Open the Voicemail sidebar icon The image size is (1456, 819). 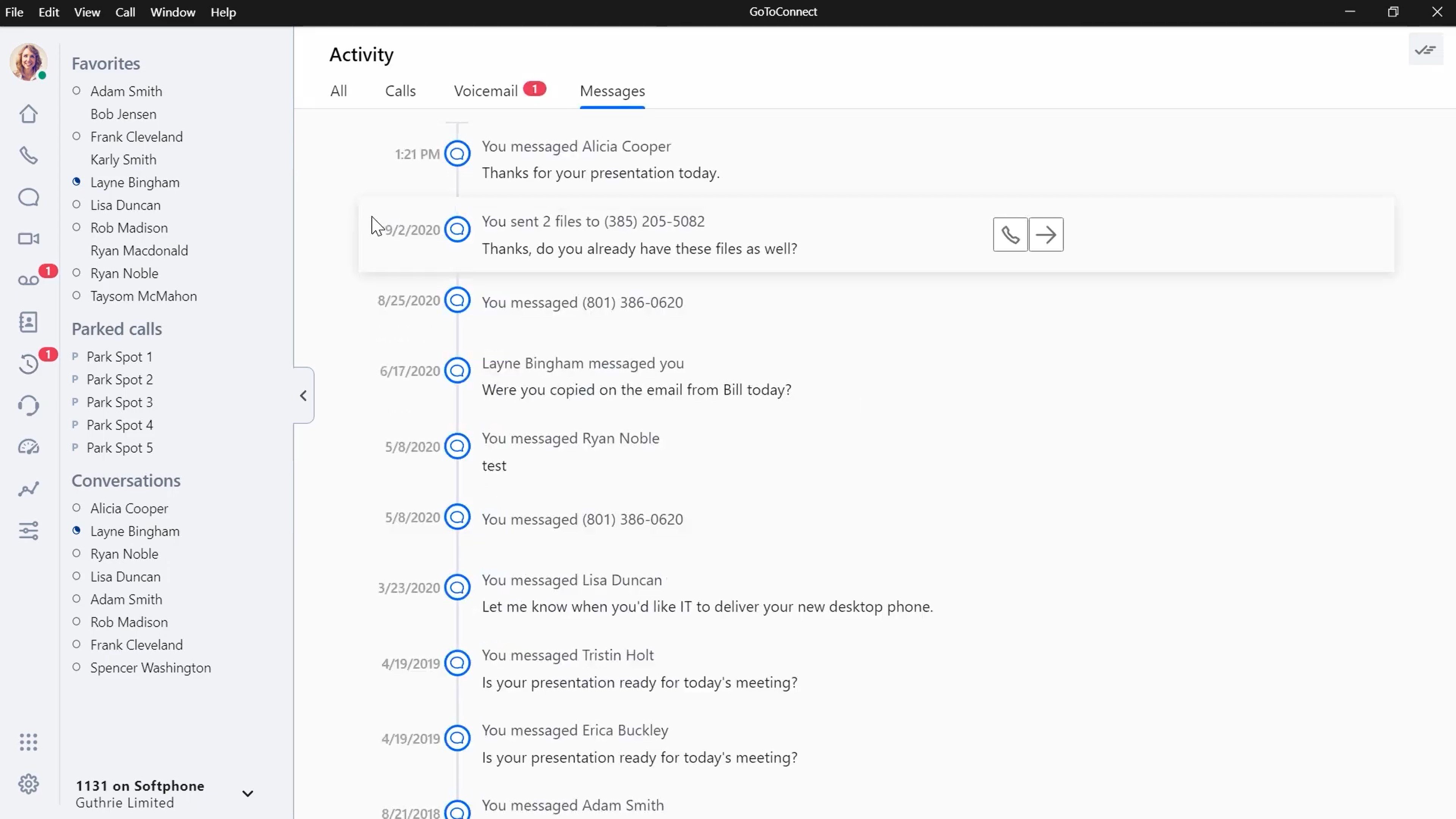coord(28,280)
